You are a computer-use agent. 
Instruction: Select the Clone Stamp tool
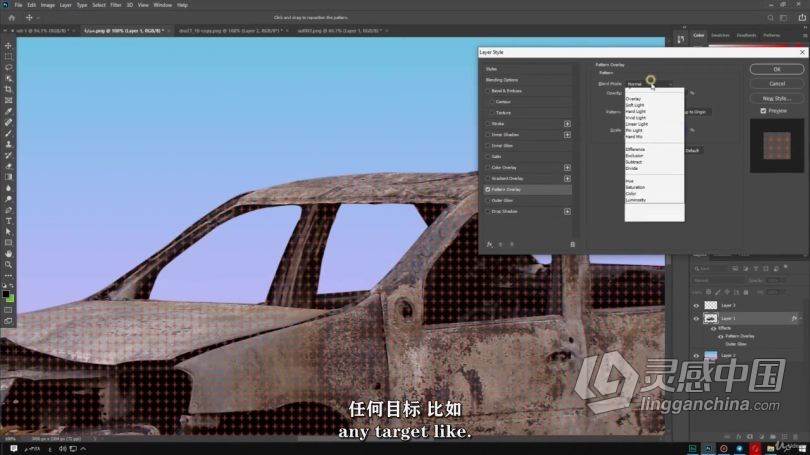[8, 144]
